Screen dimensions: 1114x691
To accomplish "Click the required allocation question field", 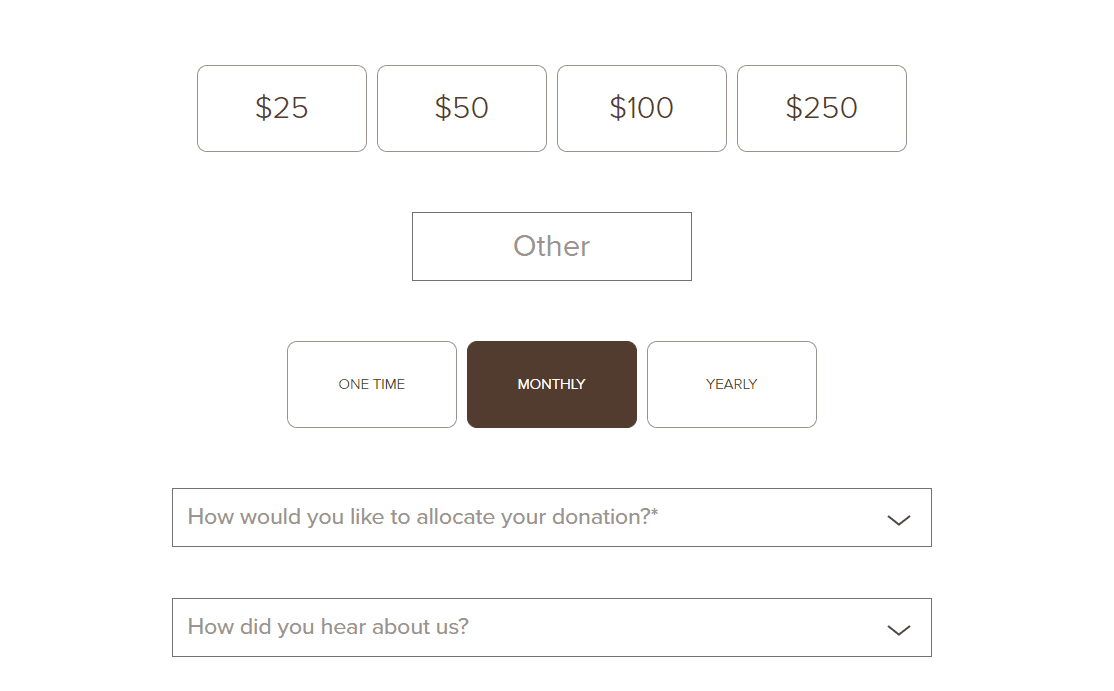I will 551,517.
